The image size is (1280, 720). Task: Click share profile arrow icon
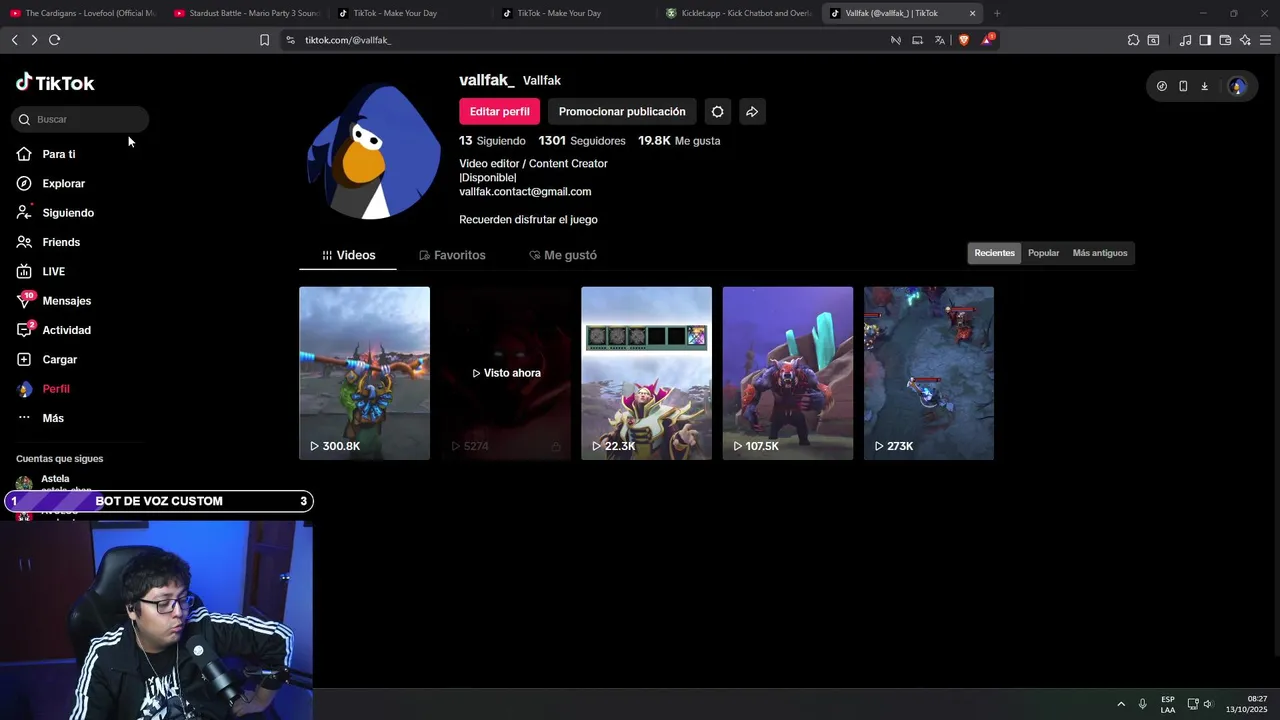click(752, 111)
